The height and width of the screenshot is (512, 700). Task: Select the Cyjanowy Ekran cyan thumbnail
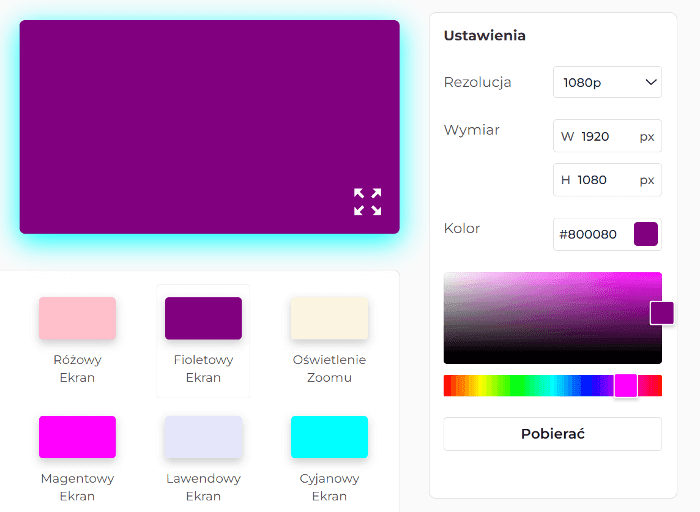pos(329,437)
